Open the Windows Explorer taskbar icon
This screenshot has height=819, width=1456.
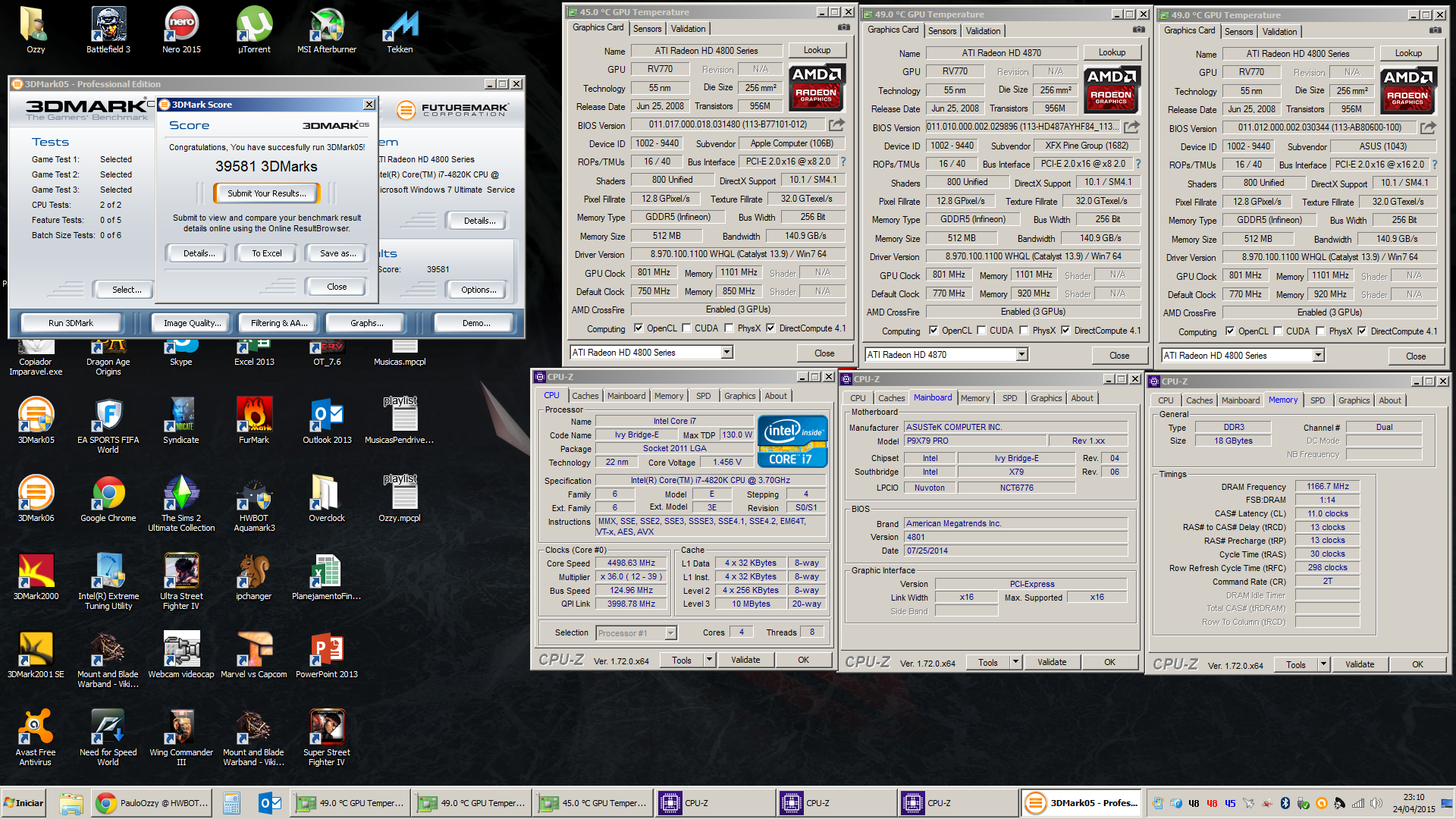[71, 803]
